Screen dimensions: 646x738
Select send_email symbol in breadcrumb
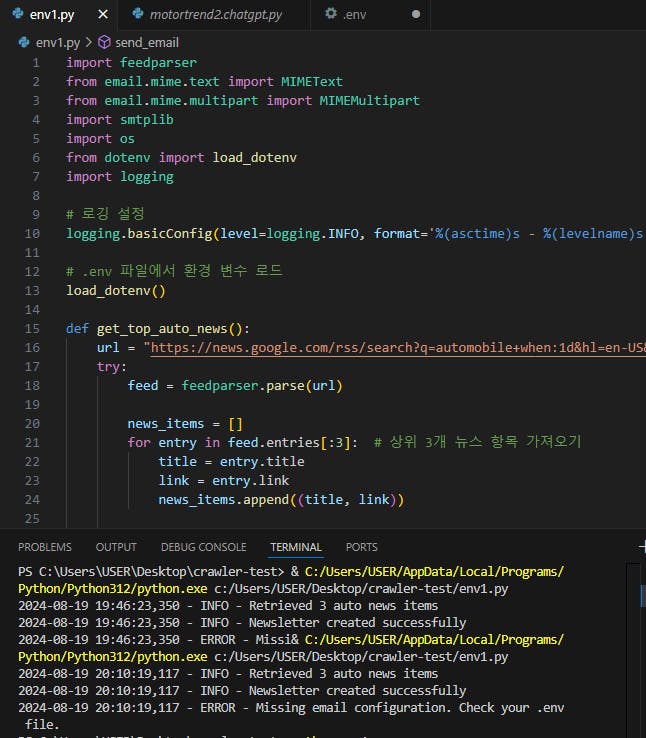pyautogui.click(x=147, y=43)
